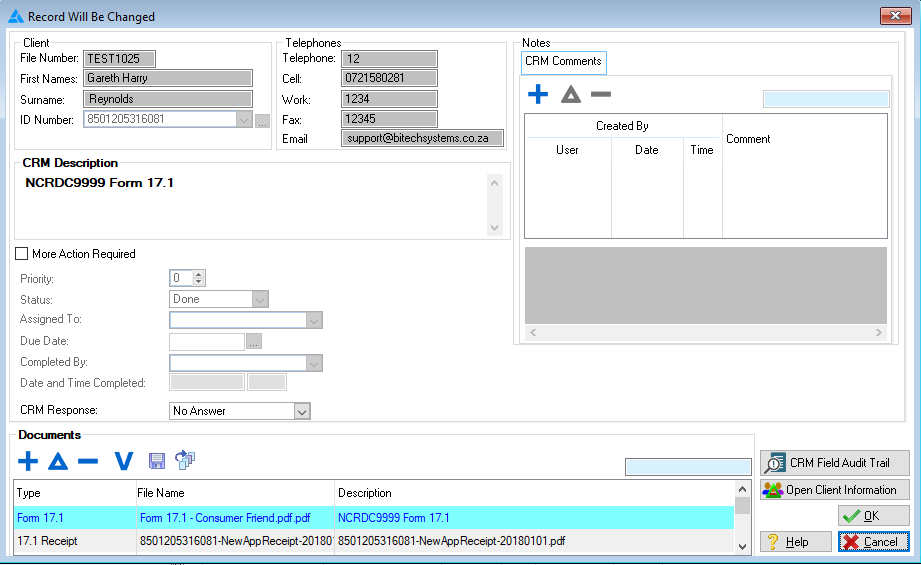Click the blue minus icon in Documents toolbar
Image resolution: width=921 pixels, height=565 pixels.
pyautogui.click(x=88, y=461)
